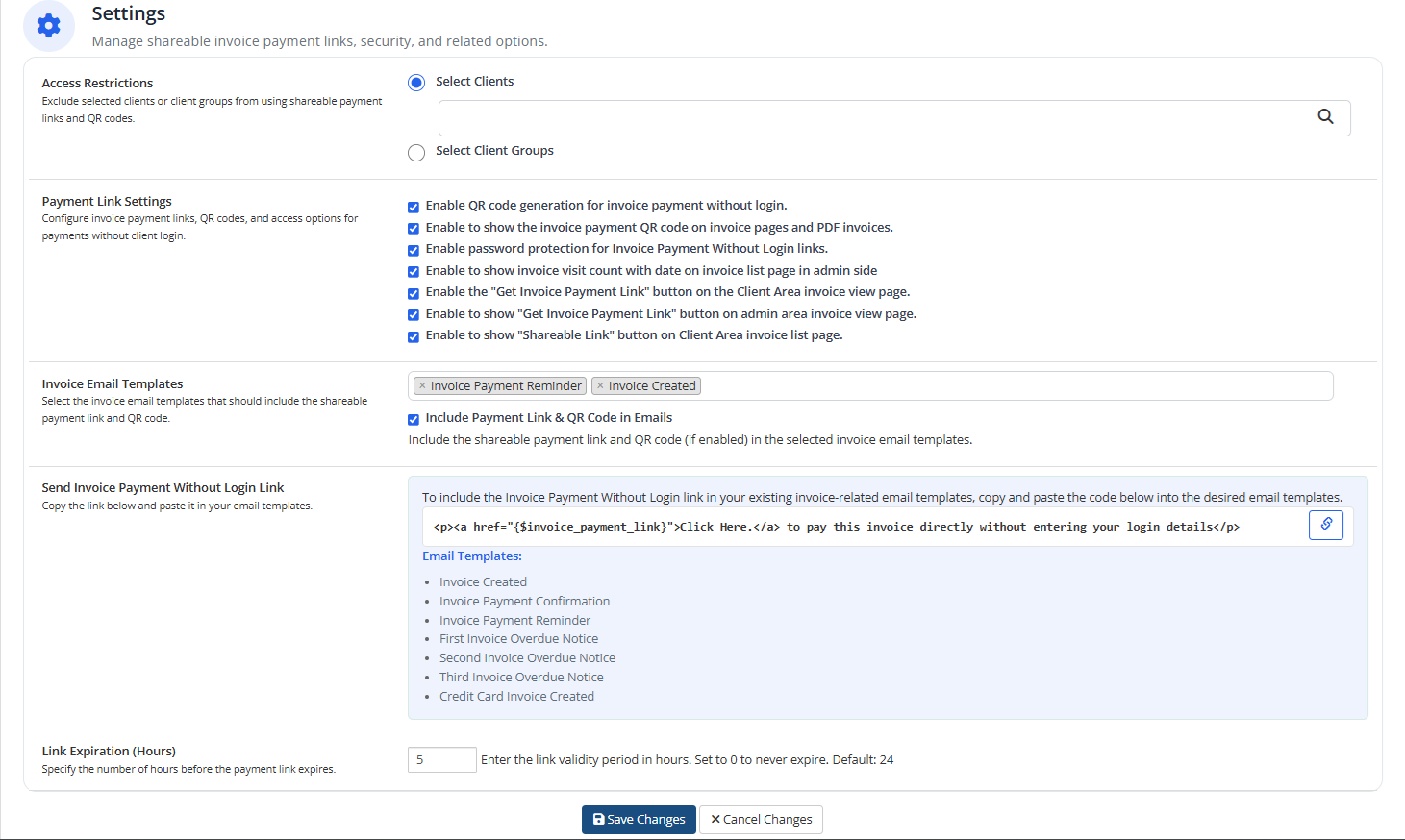This screenshot has height=840, width=1405.
Task: Click Second Invoice Overdue Notice list item
Action: click(527, 657)
